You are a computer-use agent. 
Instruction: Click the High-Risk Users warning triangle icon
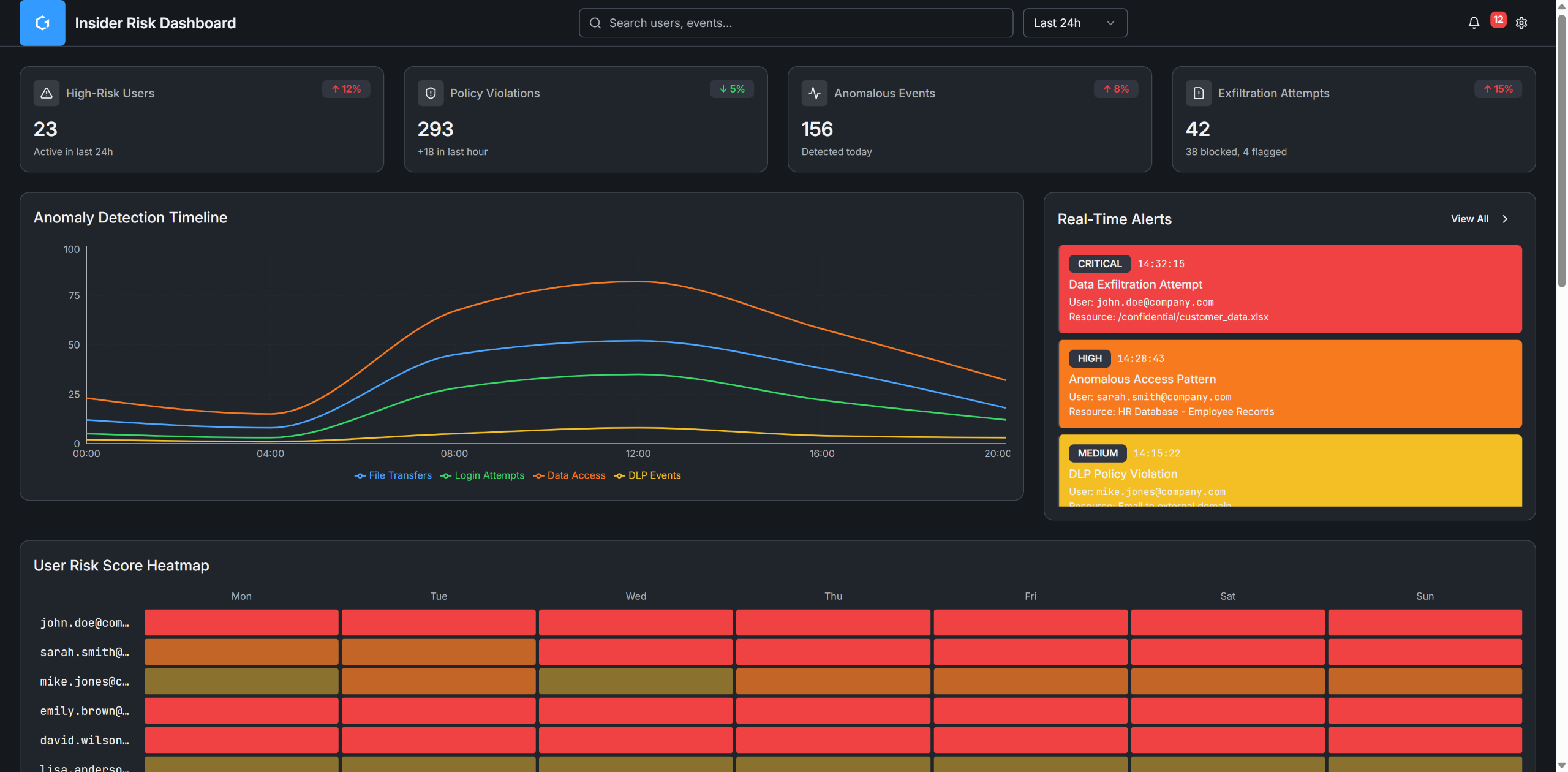[47, 93]
